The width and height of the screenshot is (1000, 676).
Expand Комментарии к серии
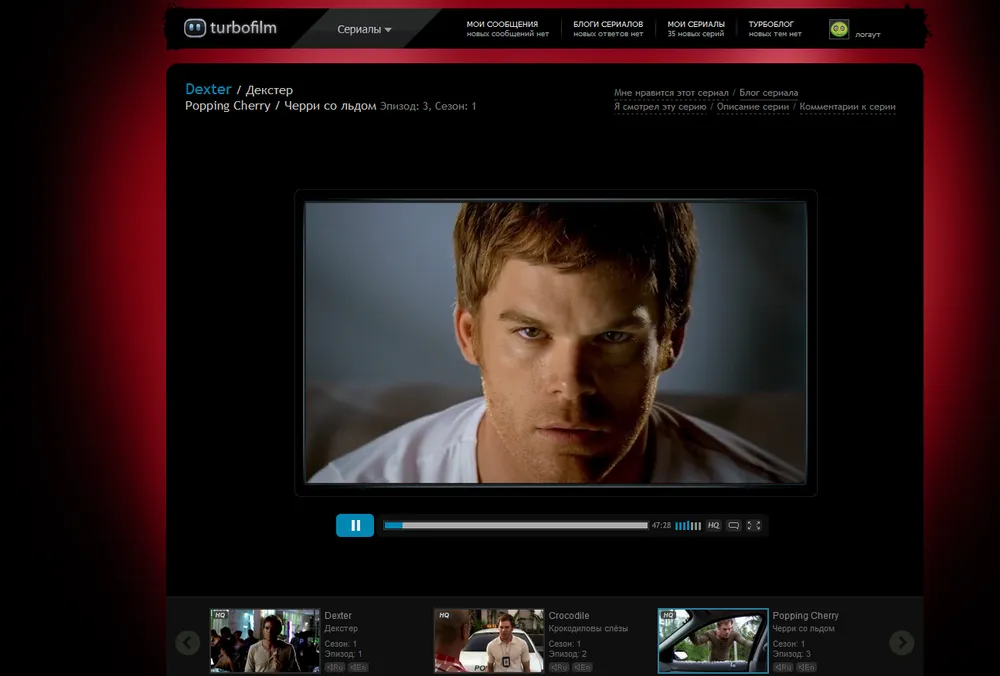[x=847, y=107]
